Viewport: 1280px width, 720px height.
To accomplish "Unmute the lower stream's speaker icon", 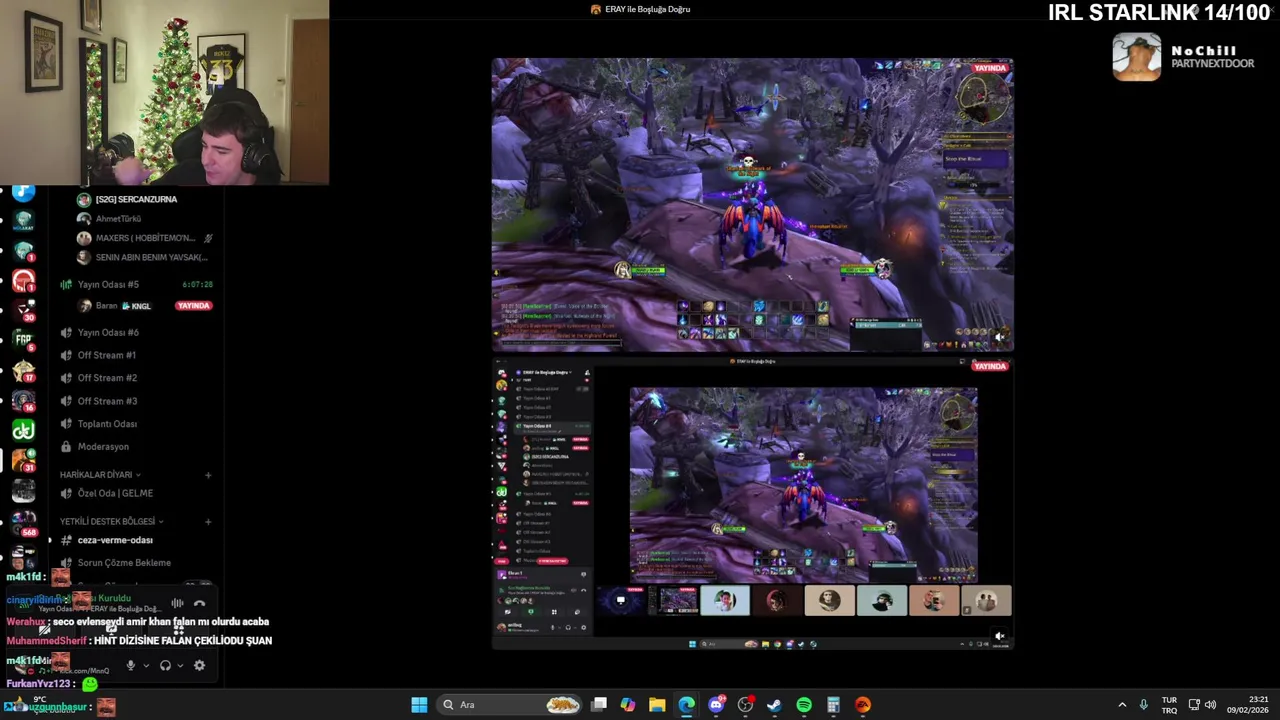I will point(1000,636).
